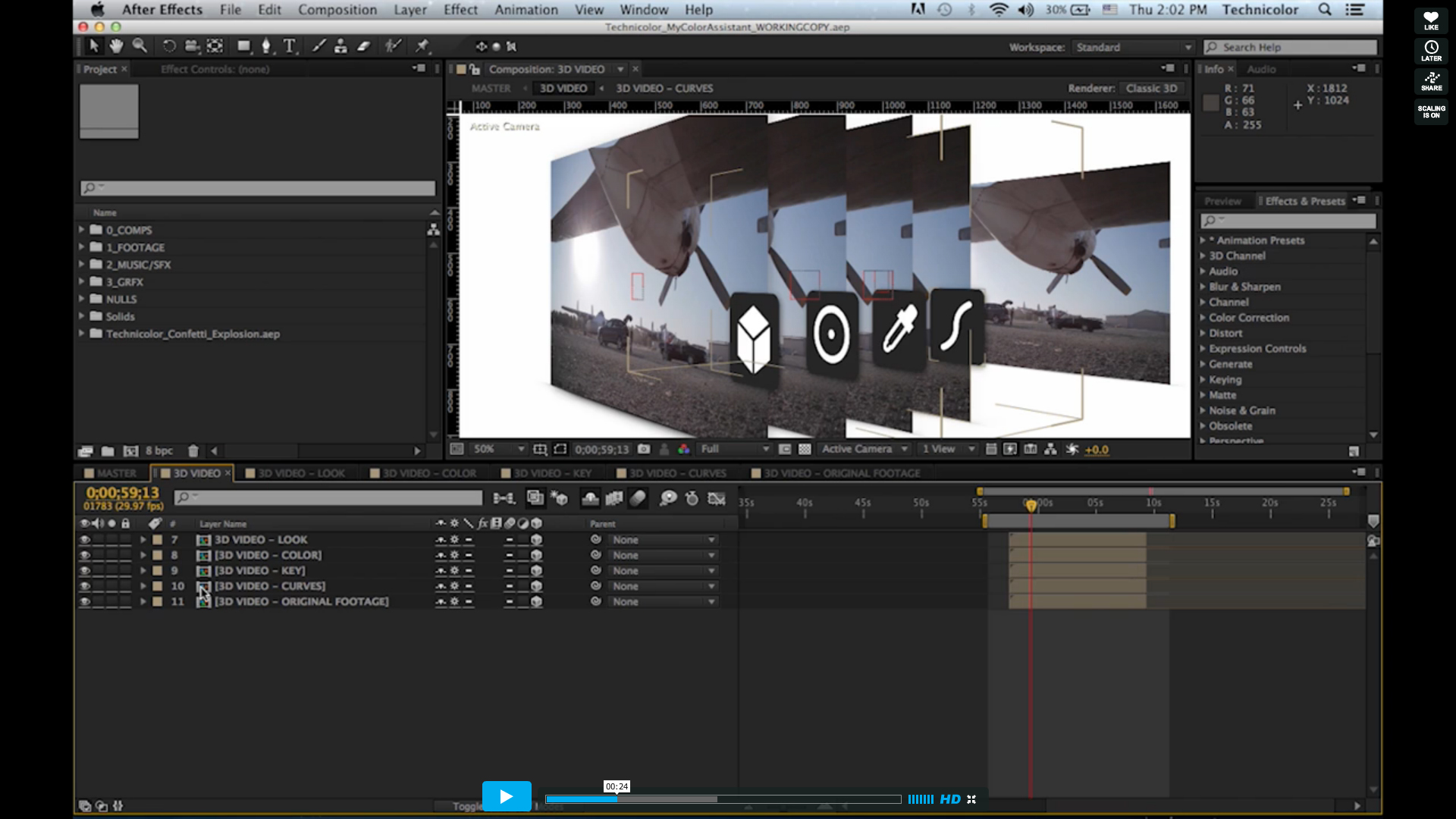Viewport: 1456px width, 819px height.
Task: Open the Active Camera view dropdown
Action: click(864, 449)
